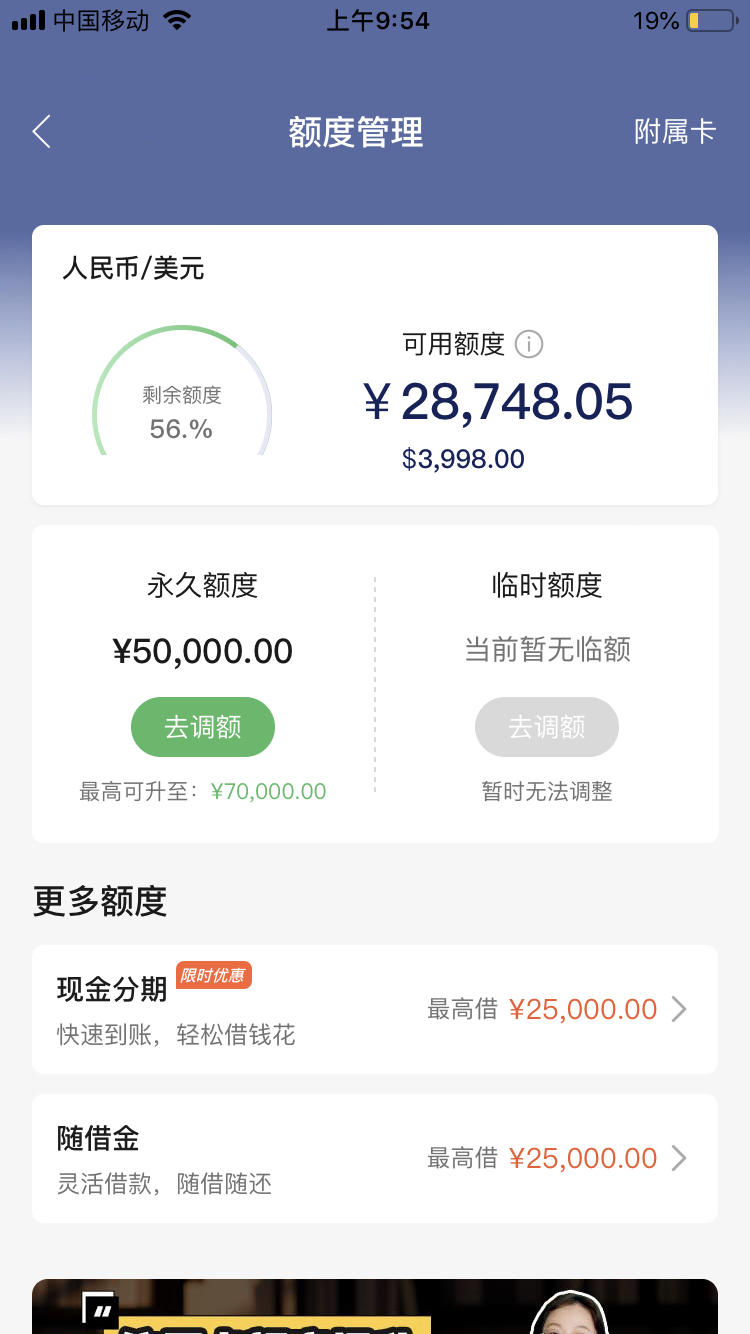
Task: Expand the 随借金 chevron arrow
Action: coord(679,1158)
